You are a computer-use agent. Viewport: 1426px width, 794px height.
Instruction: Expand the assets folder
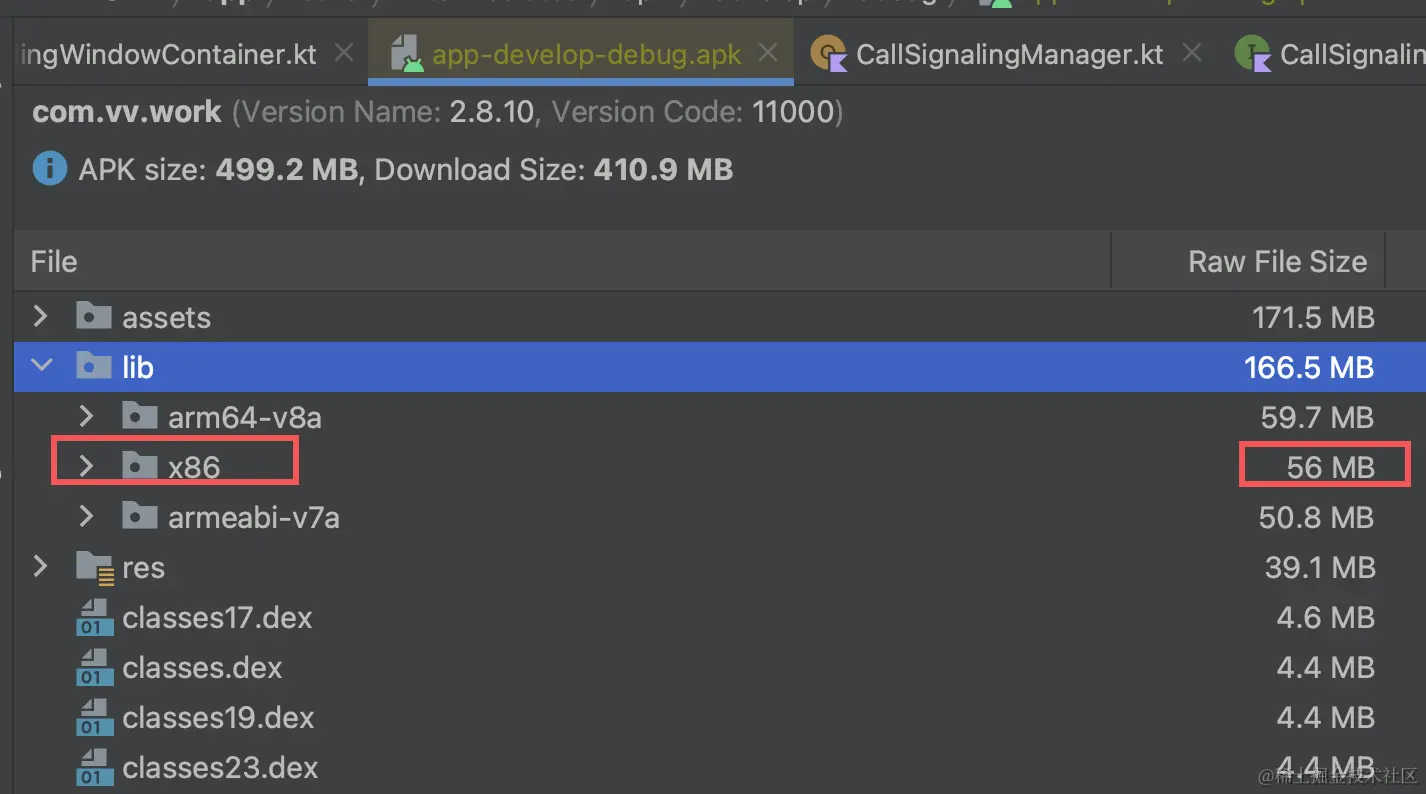40,317
